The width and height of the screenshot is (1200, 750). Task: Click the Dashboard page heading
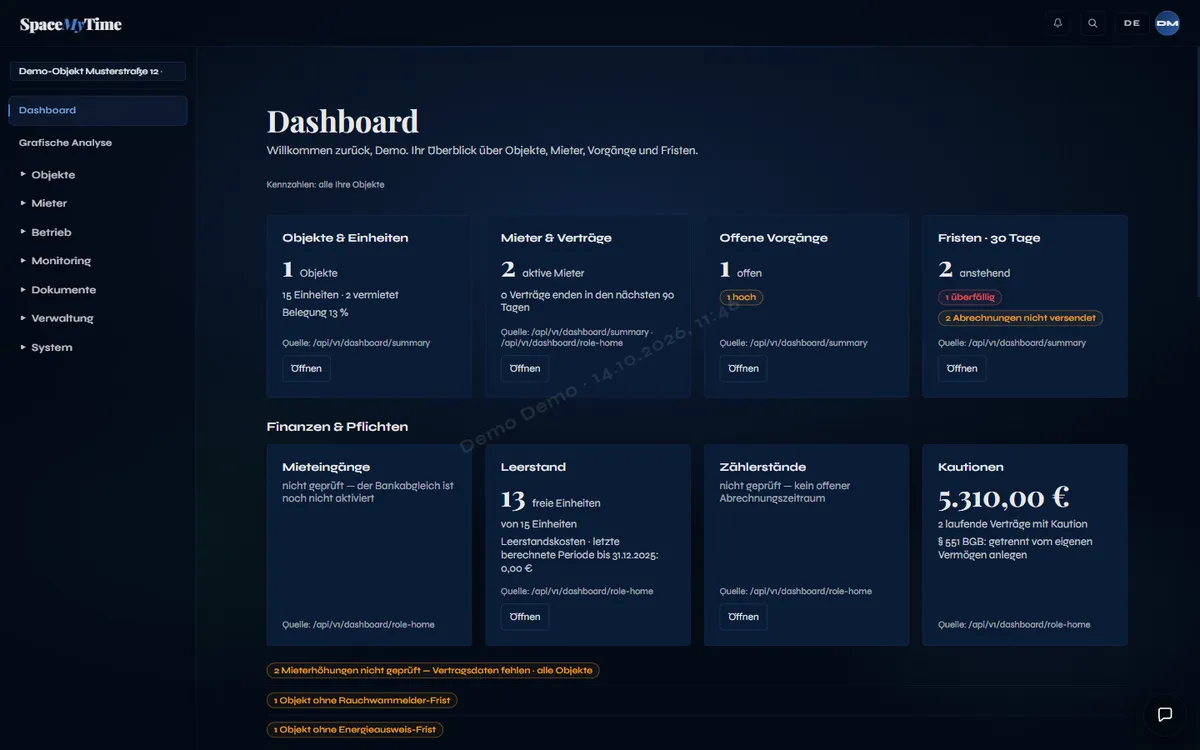coord(343,122)
